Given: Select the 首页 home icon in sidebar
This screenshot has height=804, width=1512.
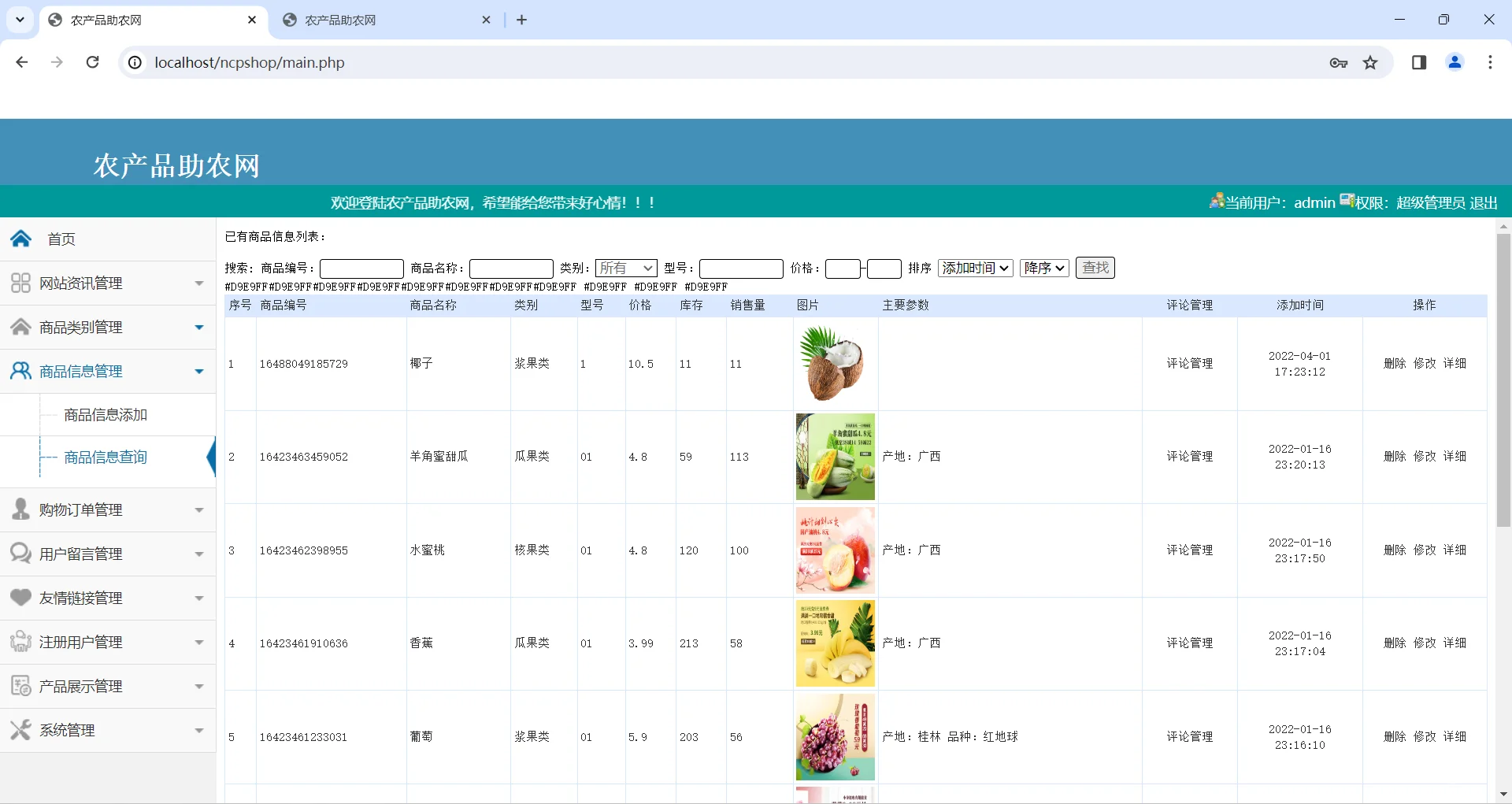Looking at the screenshot, I should (20, 239).
